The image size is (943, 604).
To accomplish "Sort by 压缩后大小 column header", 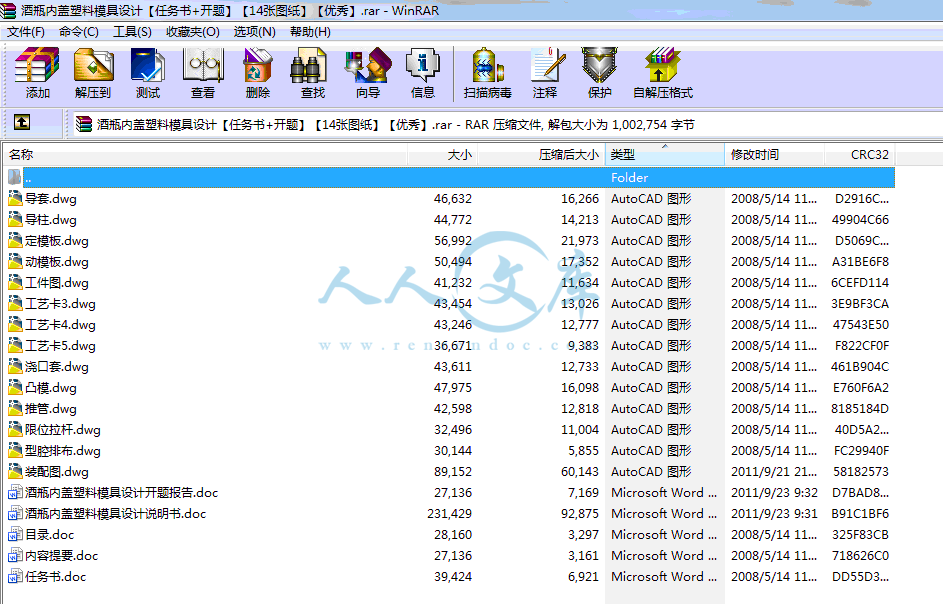I will point(541,155).
